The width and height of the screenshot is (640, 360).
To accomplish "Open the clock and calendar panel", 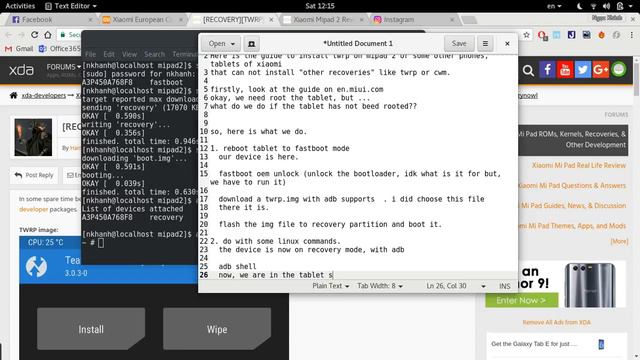I will point(320,6).
